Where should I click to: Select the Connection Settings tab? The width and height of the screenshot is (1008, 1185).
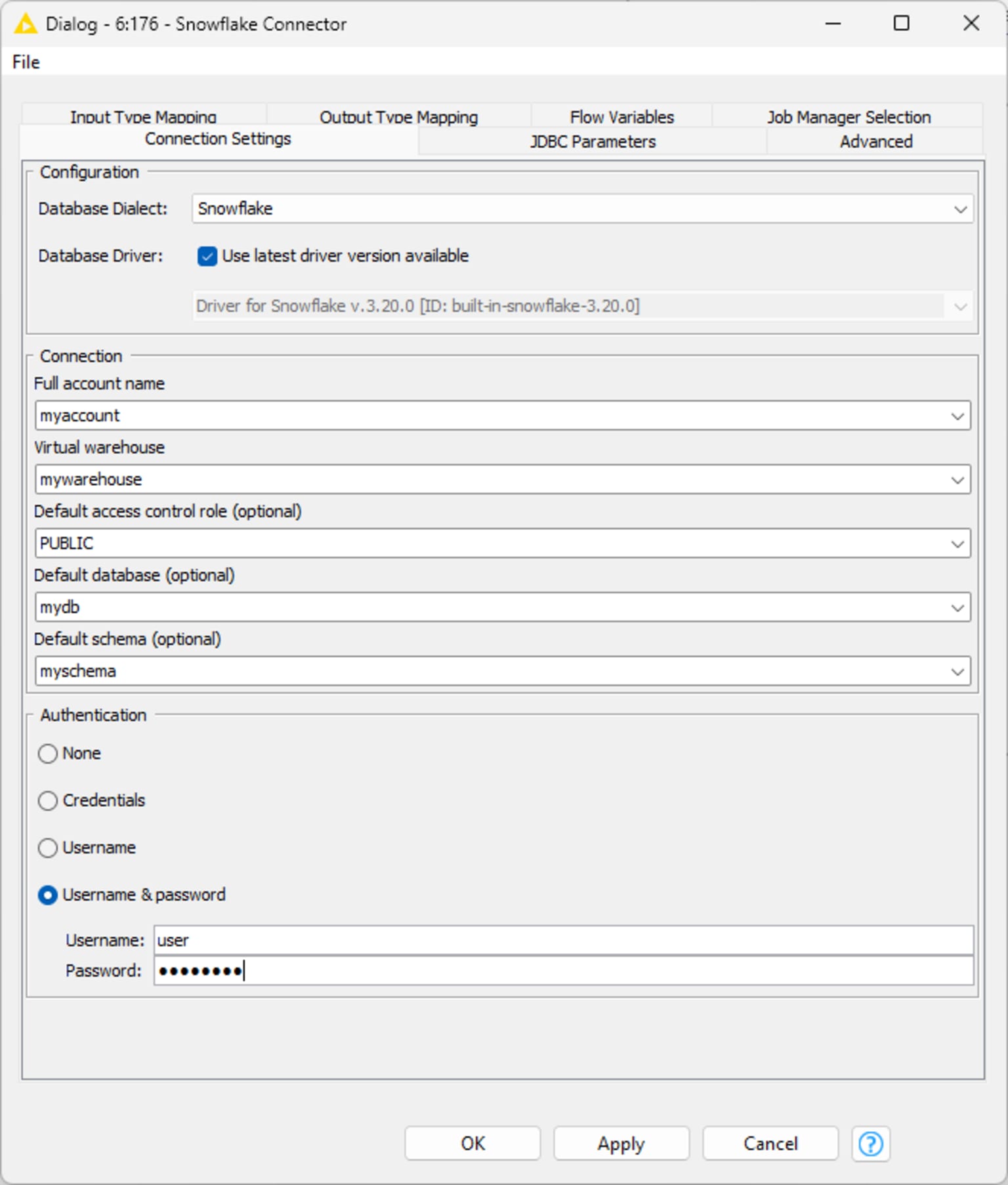coord(218,139)
